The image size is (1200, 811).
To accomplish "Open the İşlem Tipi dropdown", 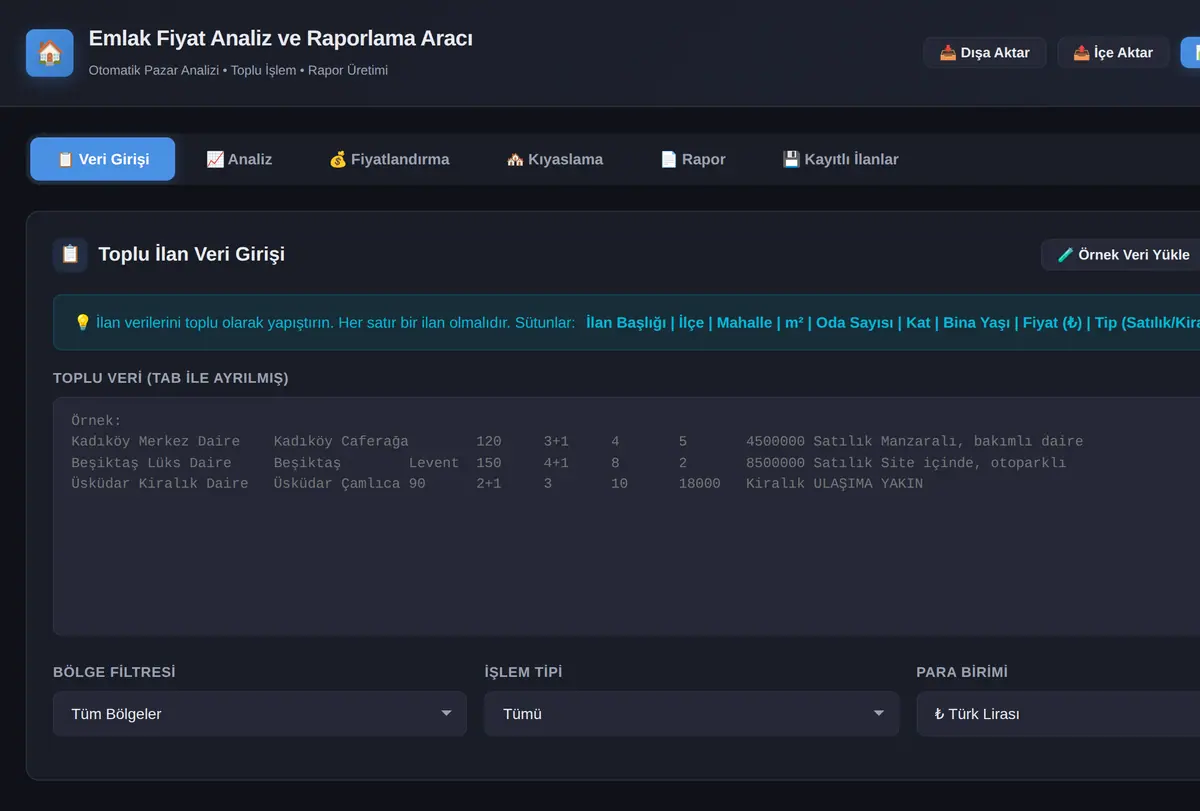I will coord(692,714).
